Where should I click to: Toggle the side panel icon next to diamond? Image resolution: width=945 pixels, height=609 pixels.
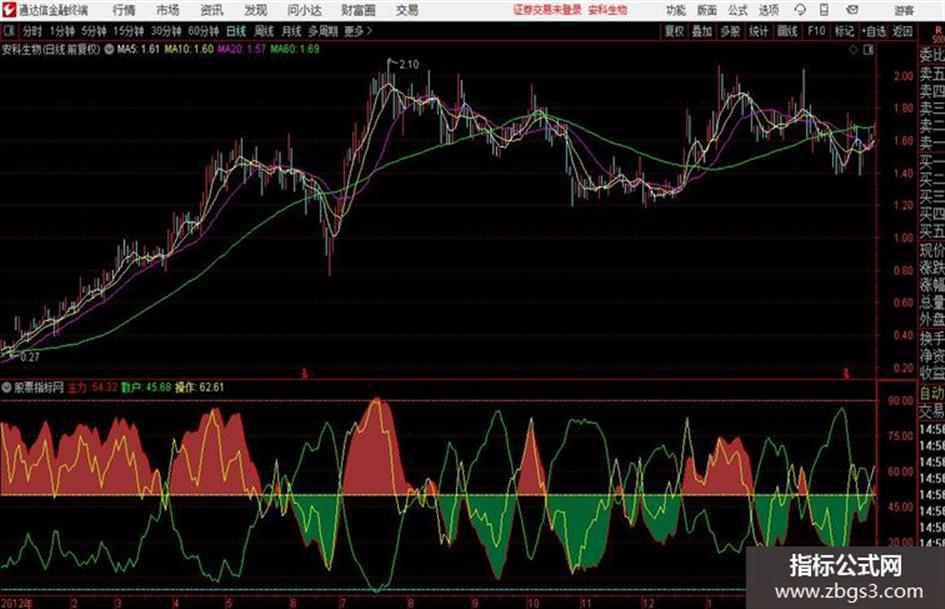pos(868,50)
